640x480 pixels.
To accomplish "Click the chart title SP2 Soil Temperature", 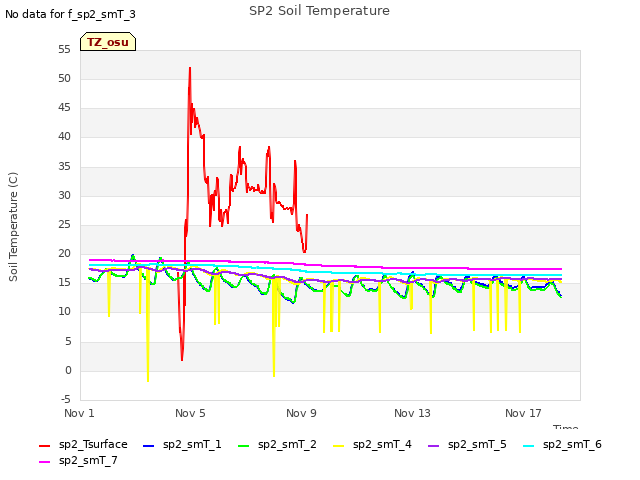I will (x=319, y=11).
